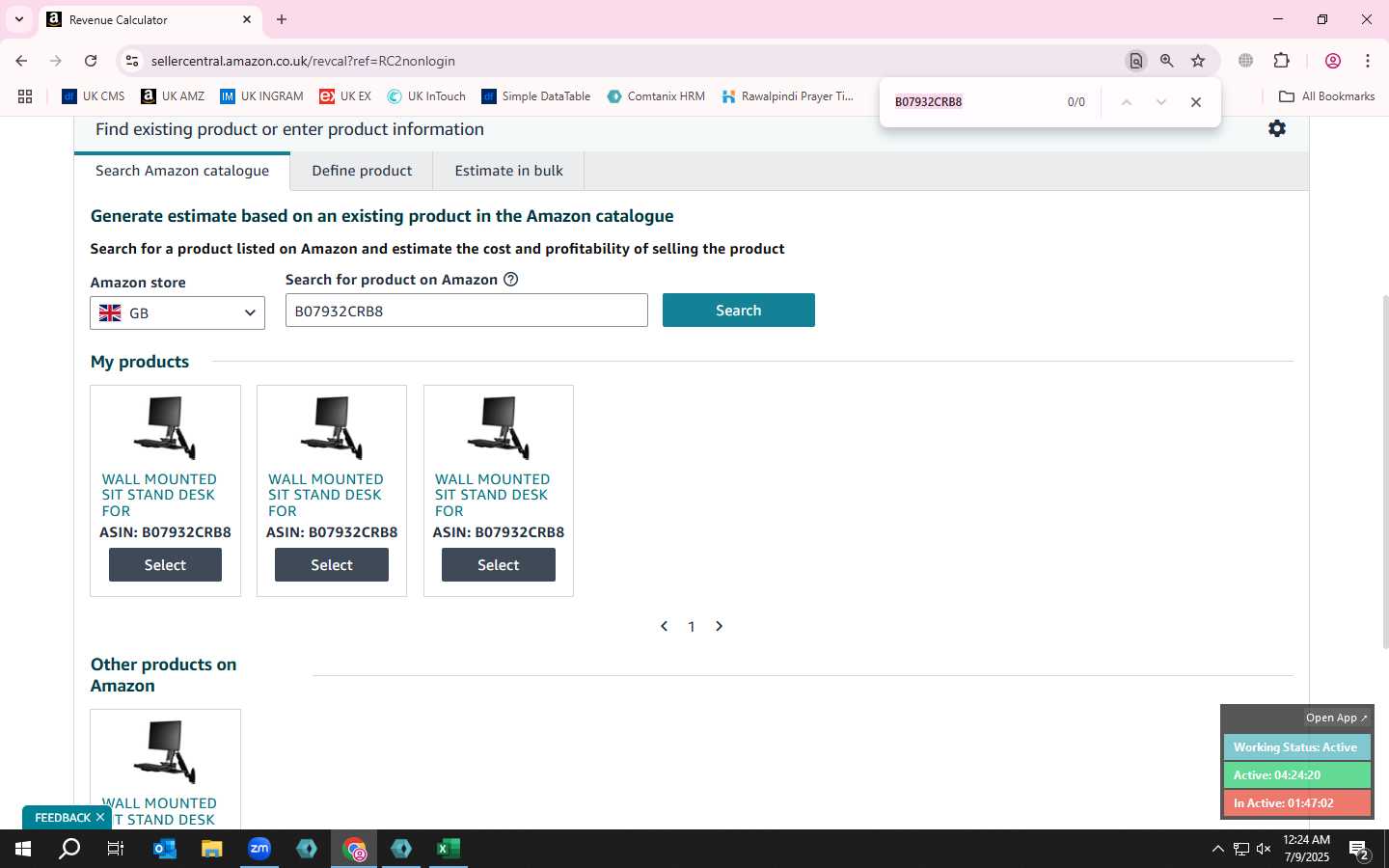The width and height of the screenshot is (1389, 868).
Task: Reload the Revenue Calculator page
Action: [91, 61]
